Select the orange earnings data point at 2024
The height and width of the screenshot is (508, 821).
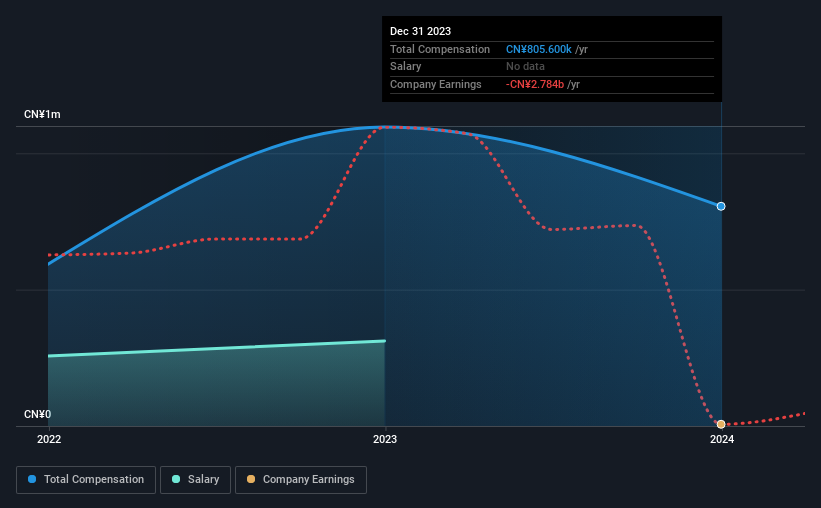point(721,424)
